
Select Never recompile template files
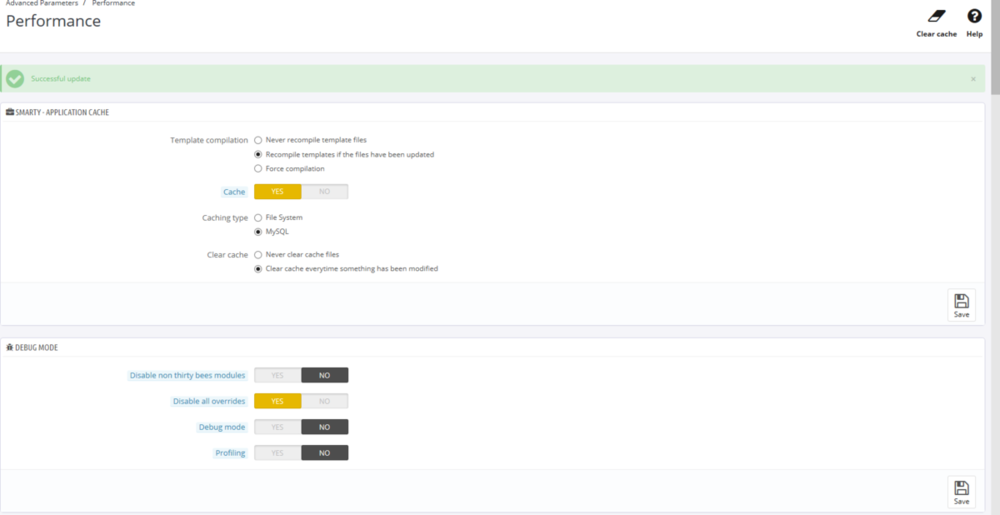258,141
